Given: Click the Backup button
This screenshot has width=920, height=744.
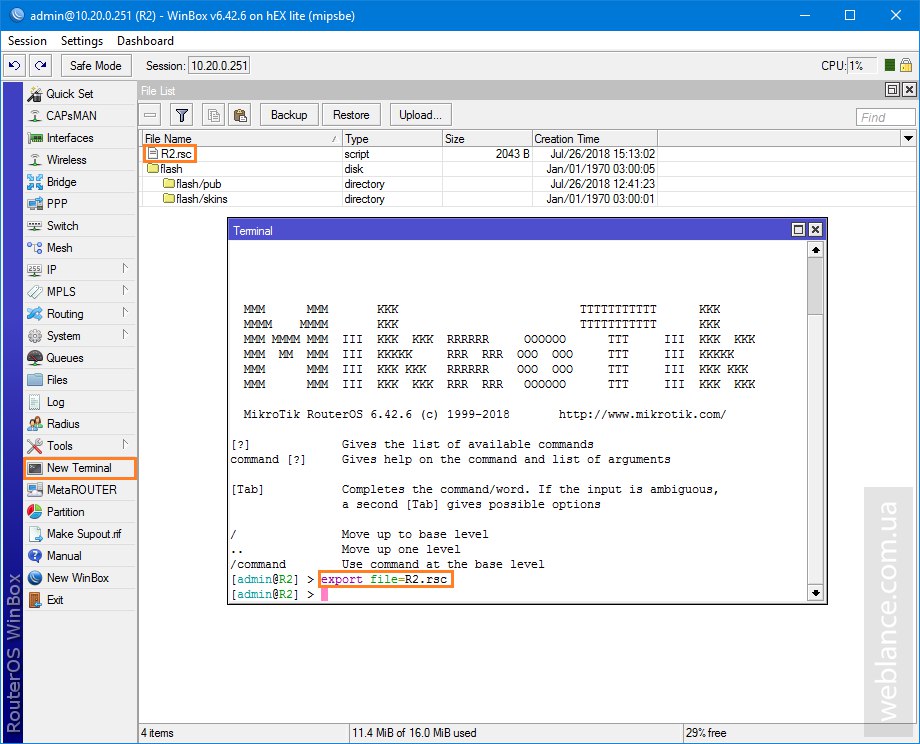Looking at the screenshot, I should click(289, 115).
